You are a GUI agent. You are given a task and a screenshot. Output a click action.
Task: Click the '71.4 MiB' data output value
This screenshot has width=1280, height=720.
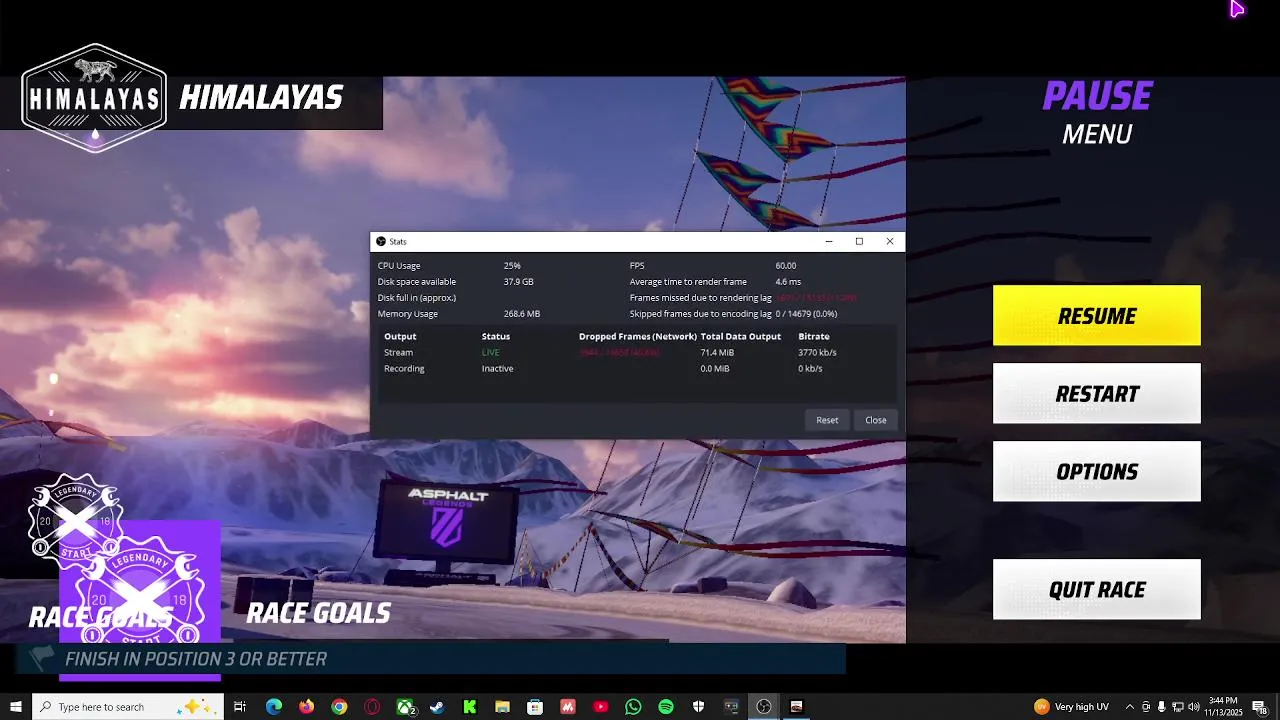pos(717,353)
